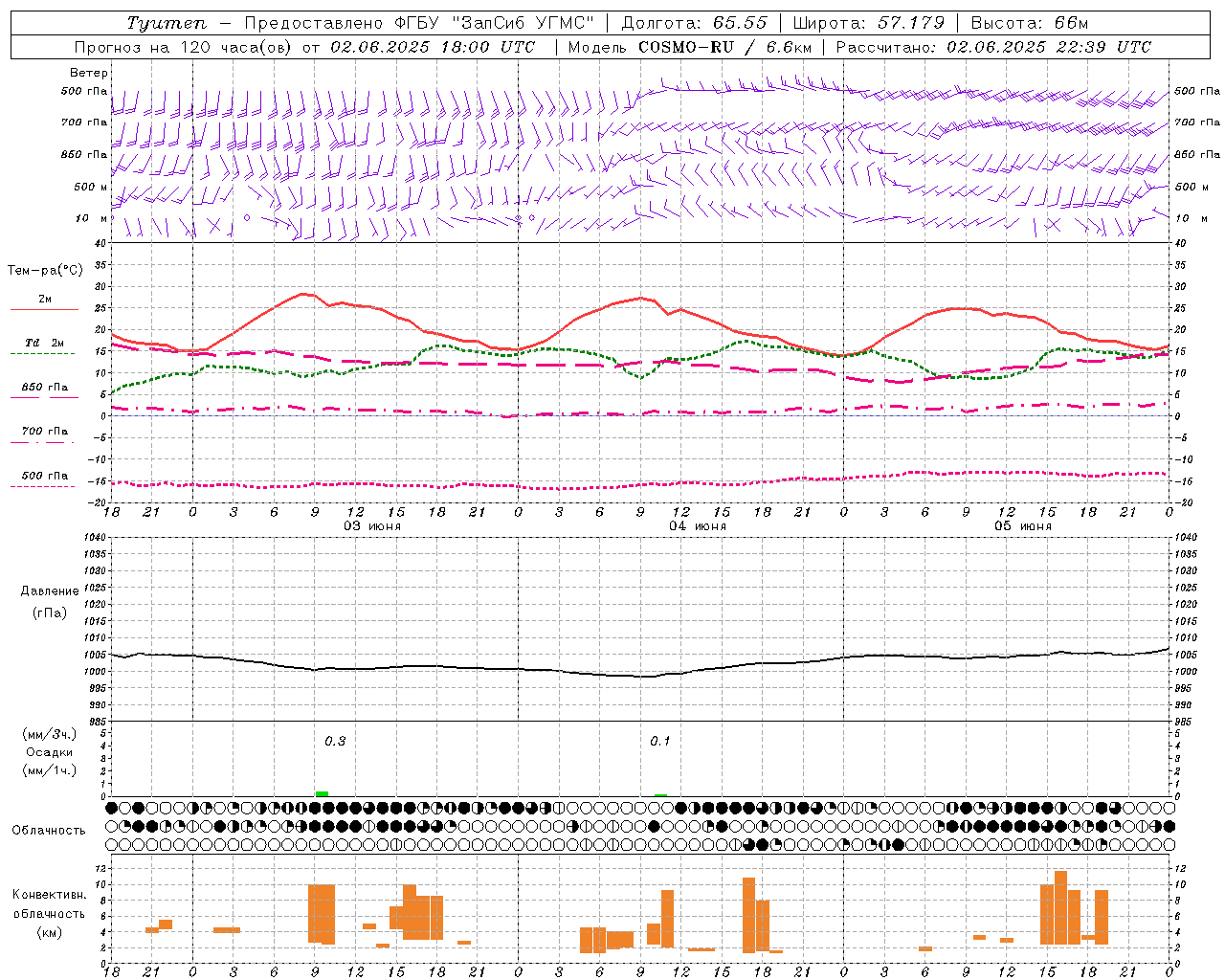Viewport: 1225px width, 980px height.
Task: Click the "Ветер" wind panel label
Action: tap(89, 73)
